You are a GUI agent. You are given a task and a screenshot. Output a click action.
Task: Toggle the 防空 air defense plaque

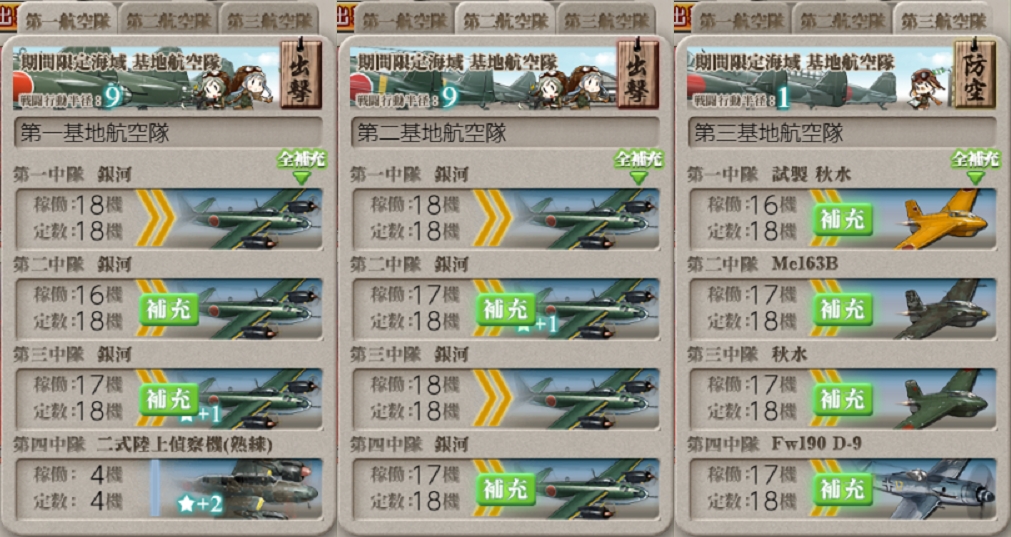[x=975, y=75]
